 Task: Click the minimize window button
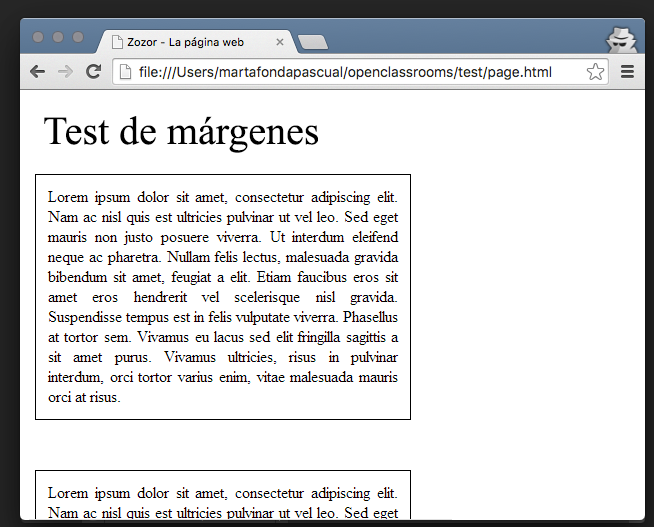tap(58, 37)
